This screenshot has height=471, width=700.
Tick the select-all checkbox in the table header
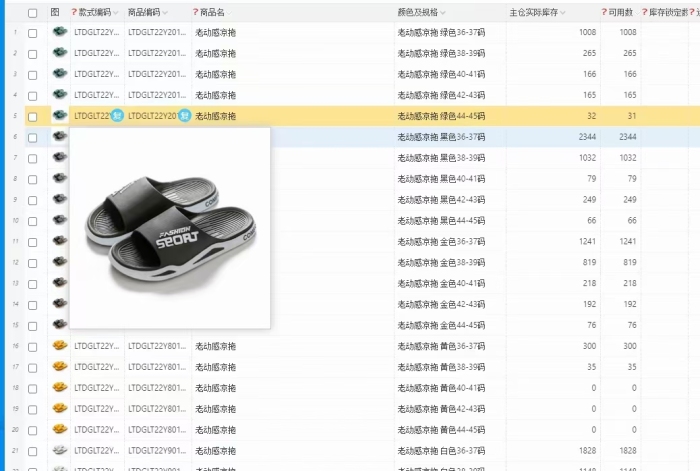click(33, 13)
